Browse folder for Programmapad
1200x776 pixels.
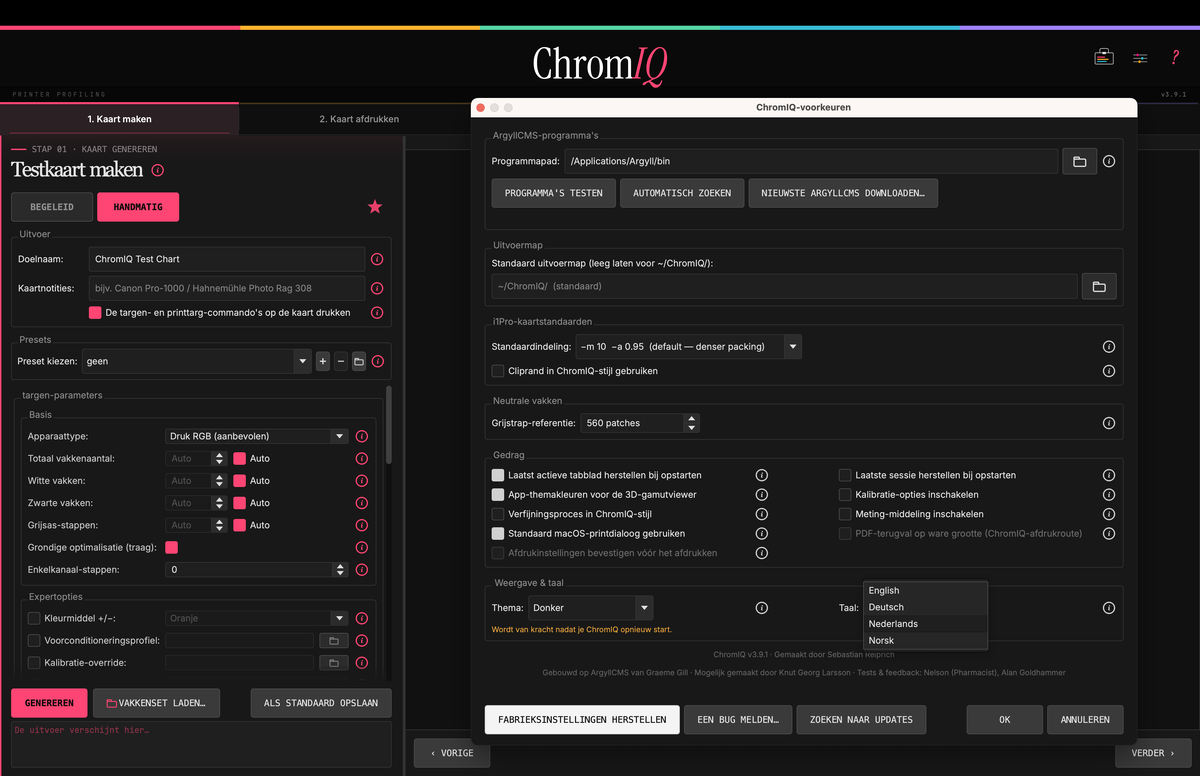pos(1079,161)
